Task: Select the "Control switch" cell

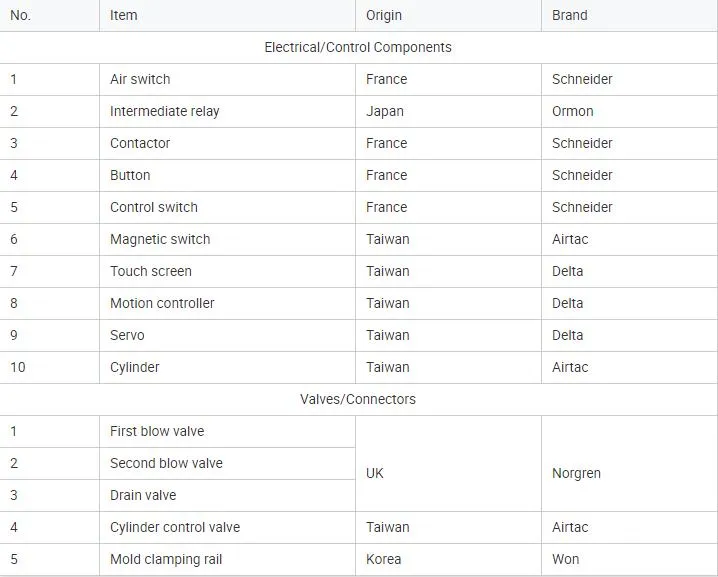Action: [154, 207]
